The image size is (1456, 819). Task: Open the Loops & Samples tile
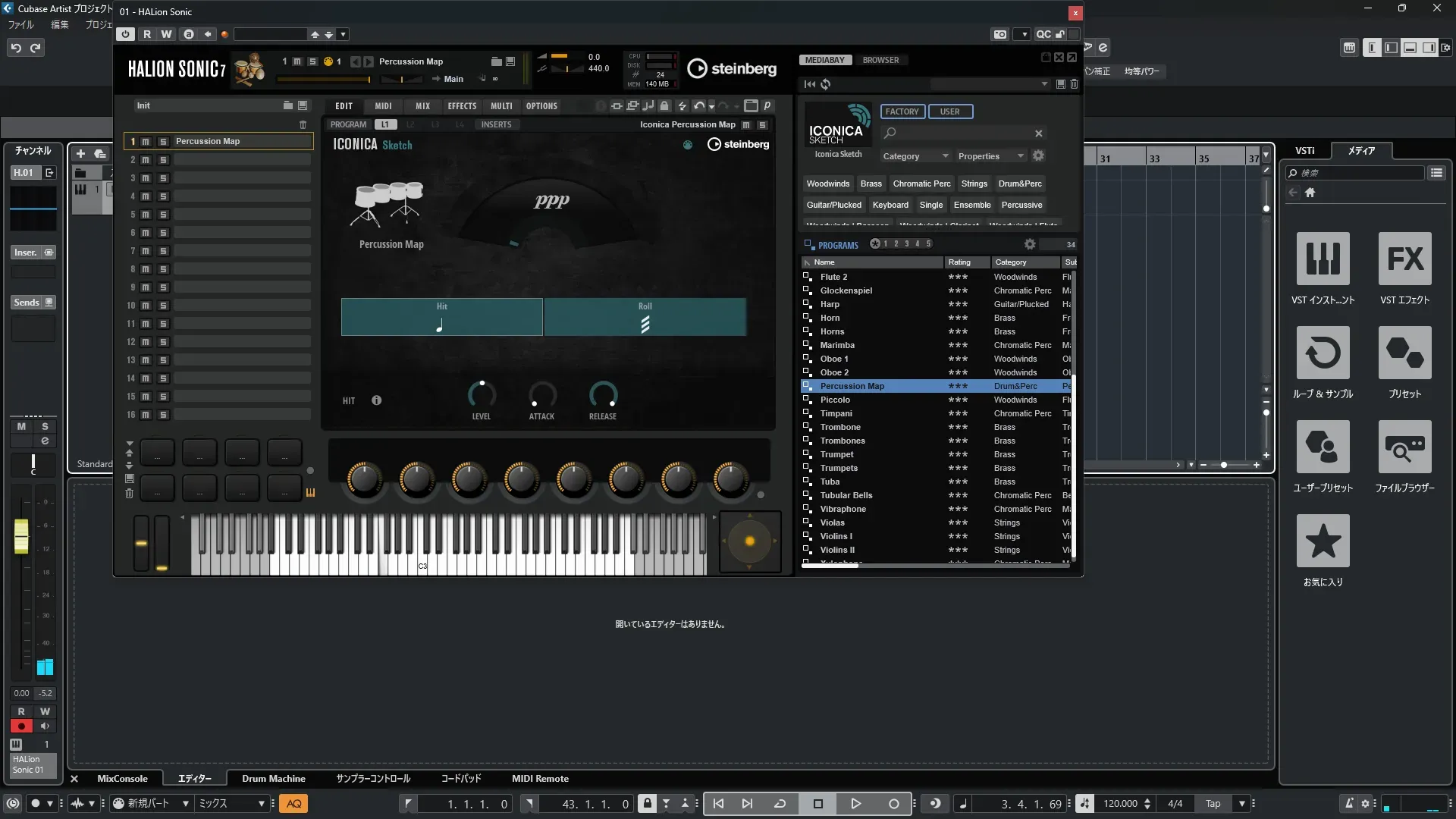click(x=1323, y=353)
